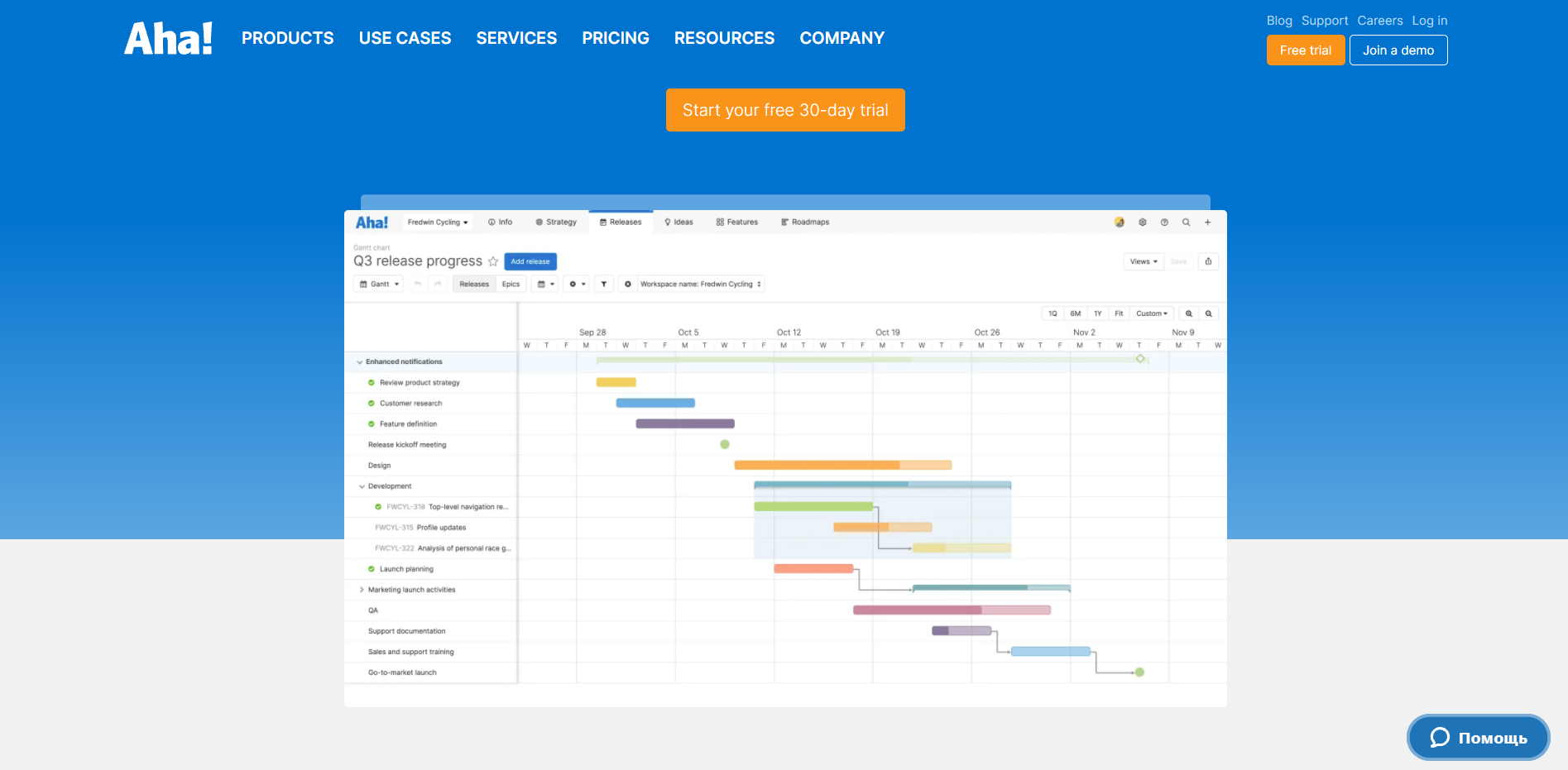Click the help question mark icon

[x=1164, y=222]
